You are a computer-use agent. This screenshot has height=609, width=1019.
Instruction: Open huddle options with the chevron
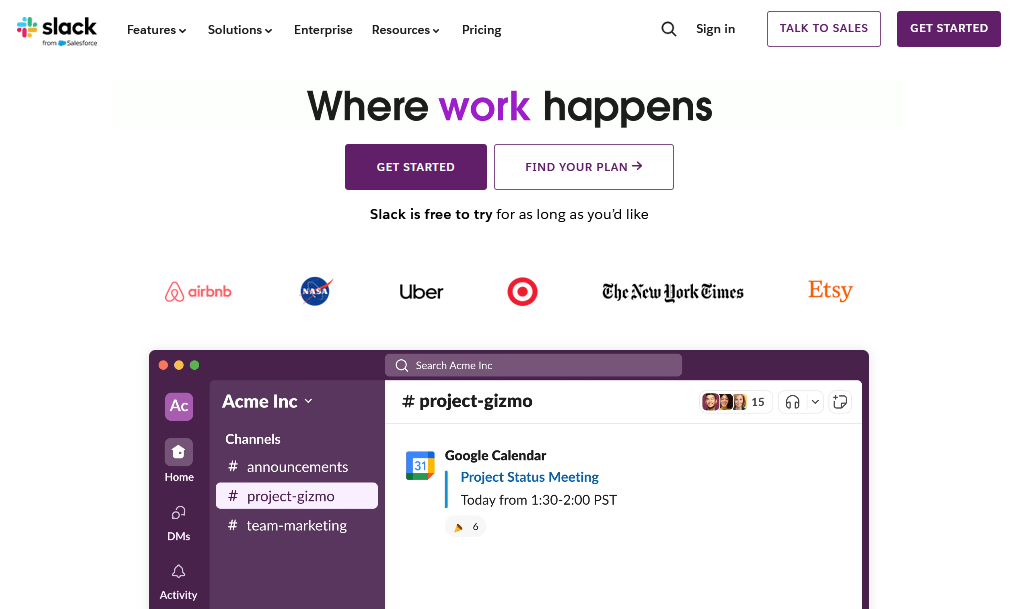pos(813,401)
